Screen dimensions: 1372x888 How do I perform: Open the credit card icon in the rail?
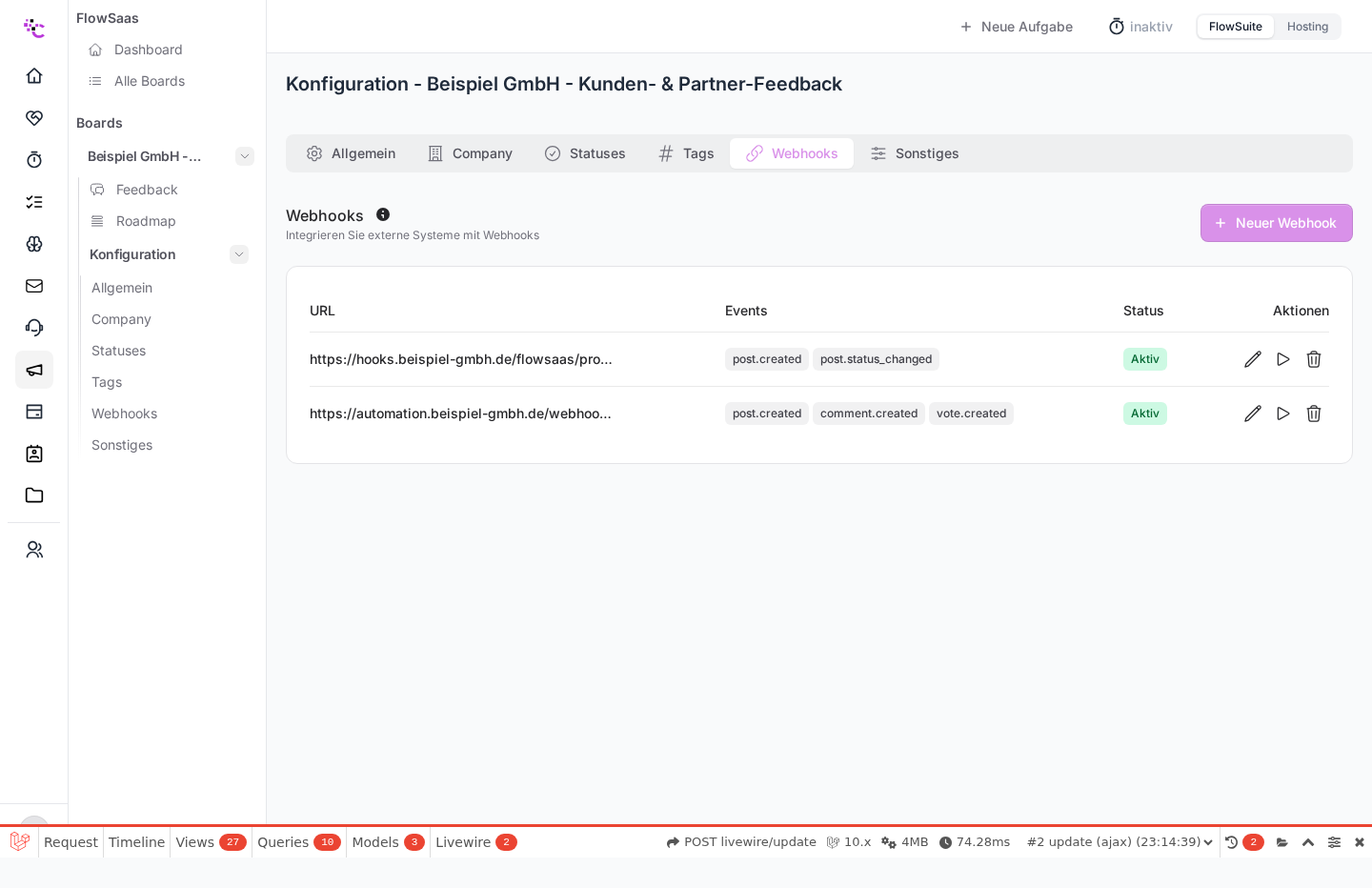(x=34, y=412)
